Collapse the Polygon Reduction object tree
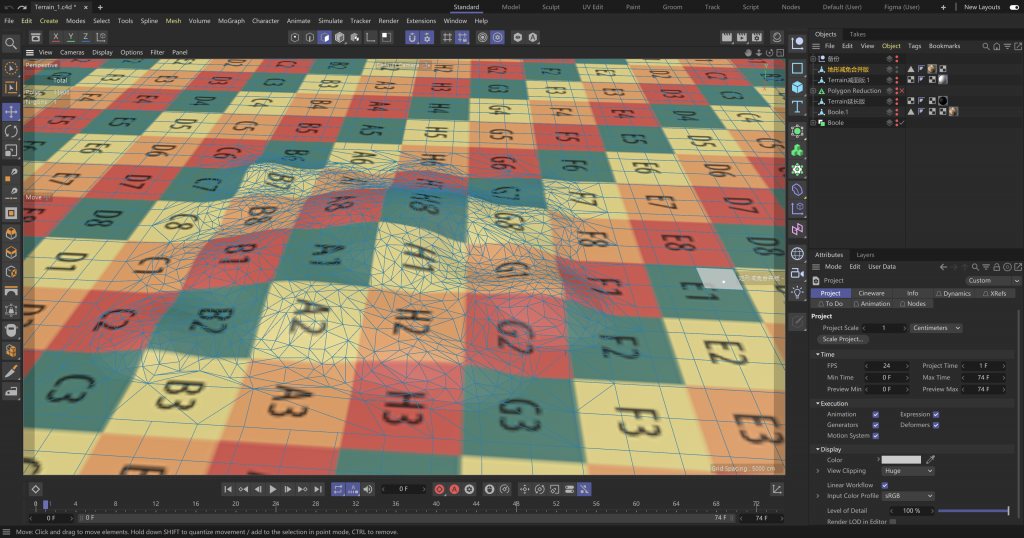 [814, 91]
